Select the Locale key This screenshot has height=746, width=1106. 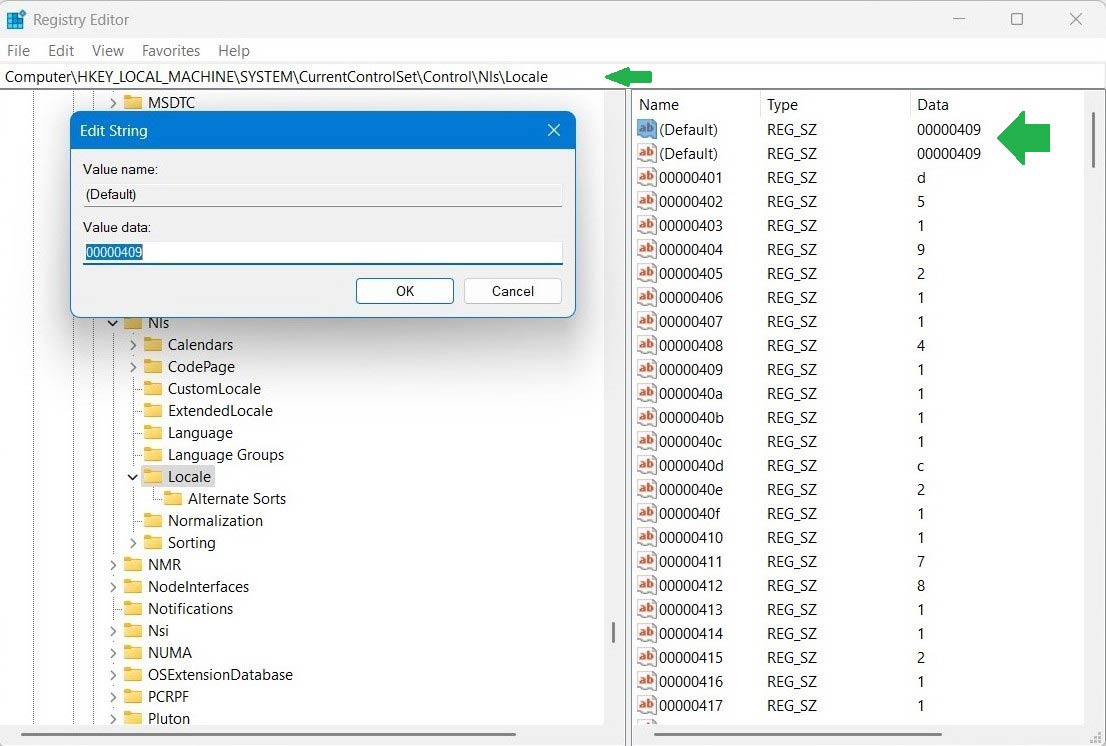[189, 477]
